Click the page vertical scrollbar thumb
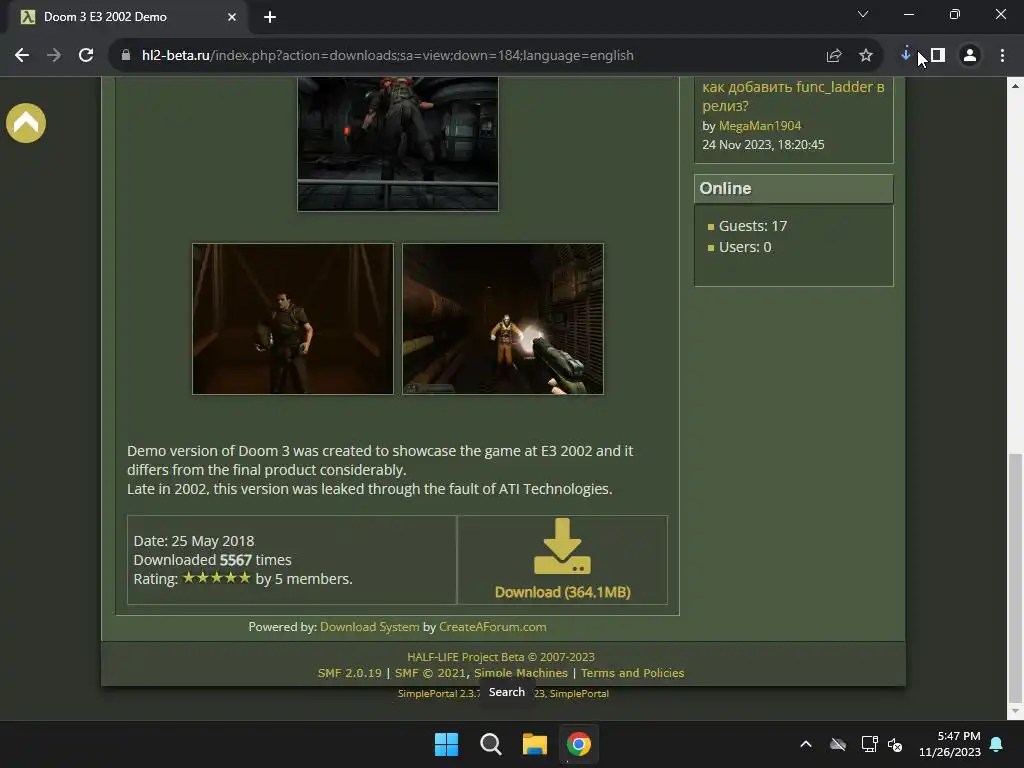The height and width of the screenshot is (768, 1024). (1015, 578)
